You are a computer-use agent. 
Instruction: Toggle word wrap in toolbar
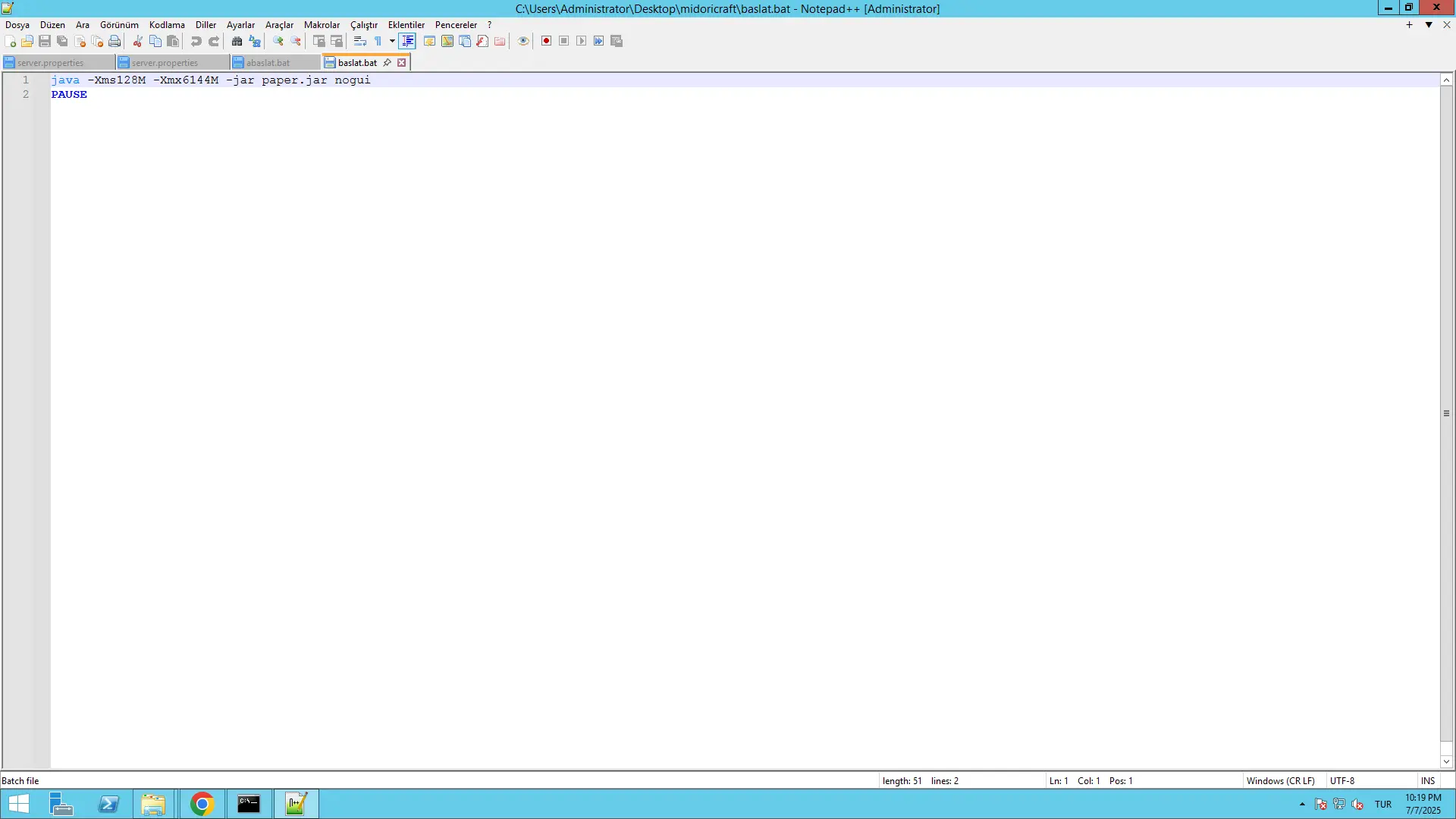360,41
